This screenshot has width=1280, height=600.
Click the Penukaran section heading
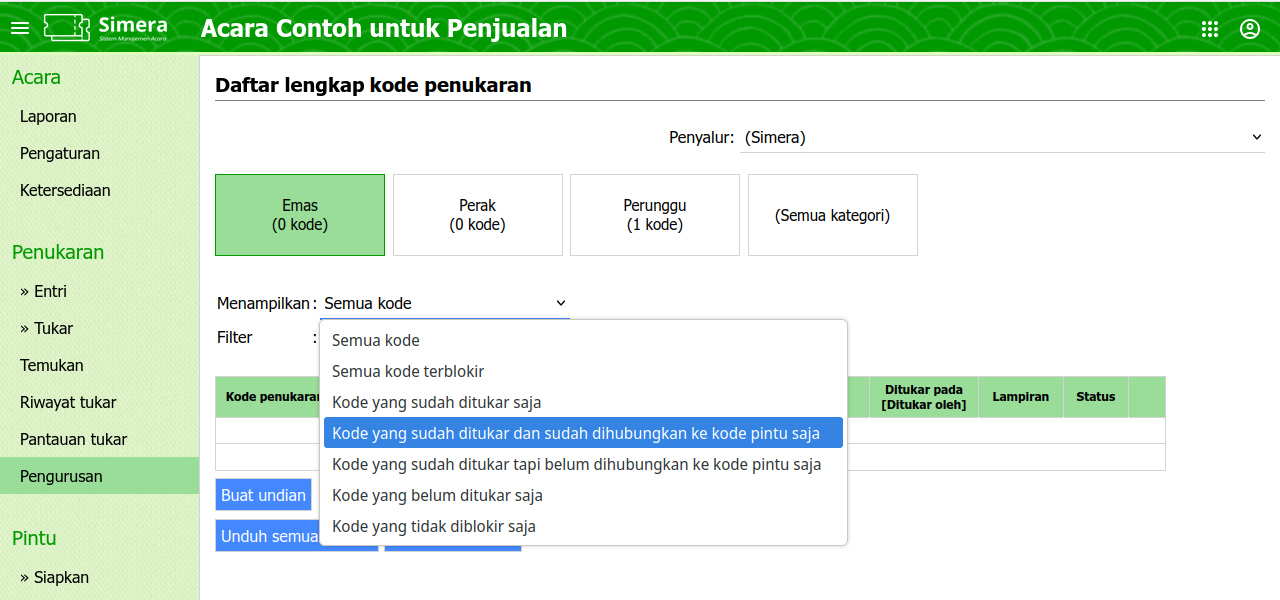pos(58,252)
